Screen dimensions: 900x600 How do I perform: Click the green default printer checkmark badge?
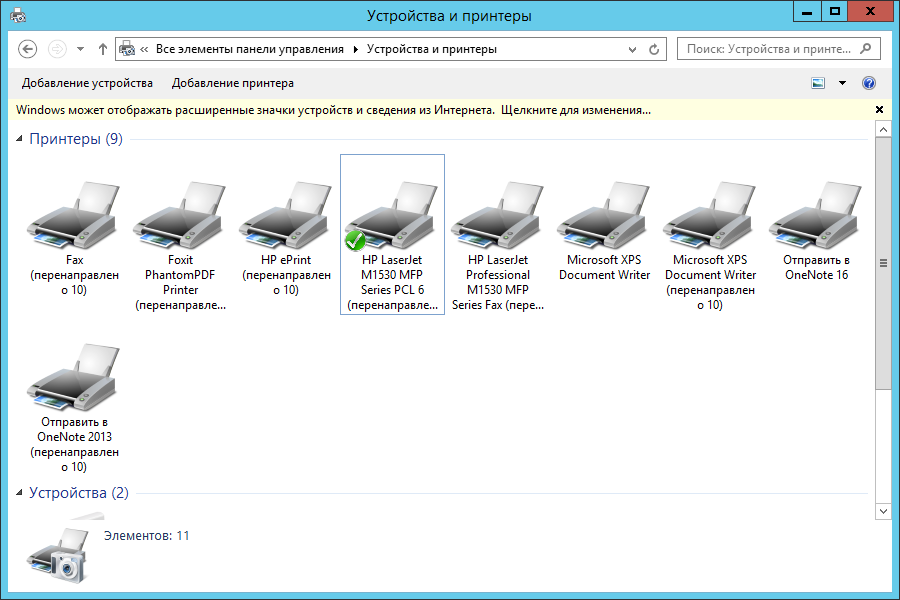point(355,240)
